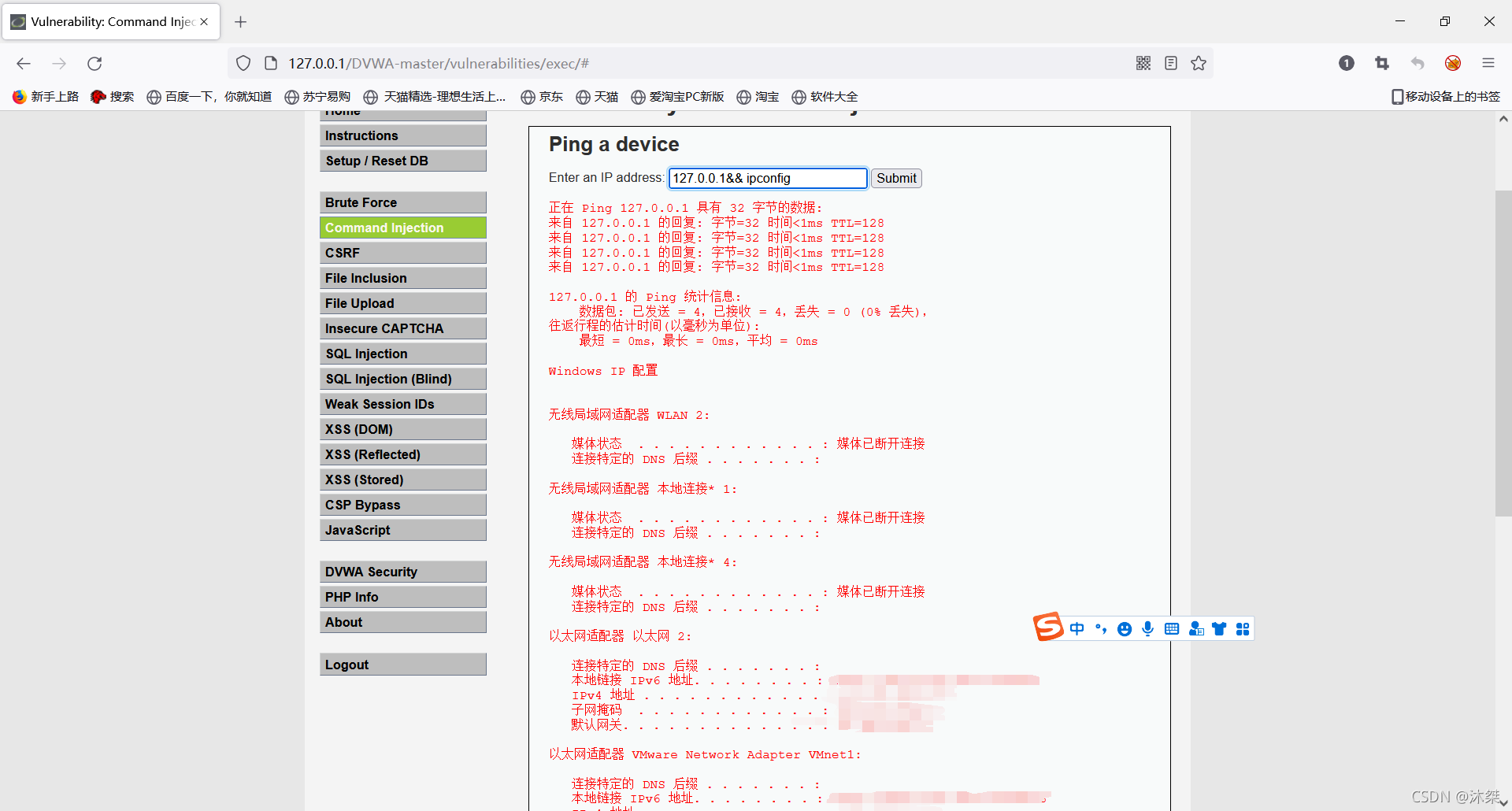Click the Submit button
The image size is (1512, 811).
[896, 178]
